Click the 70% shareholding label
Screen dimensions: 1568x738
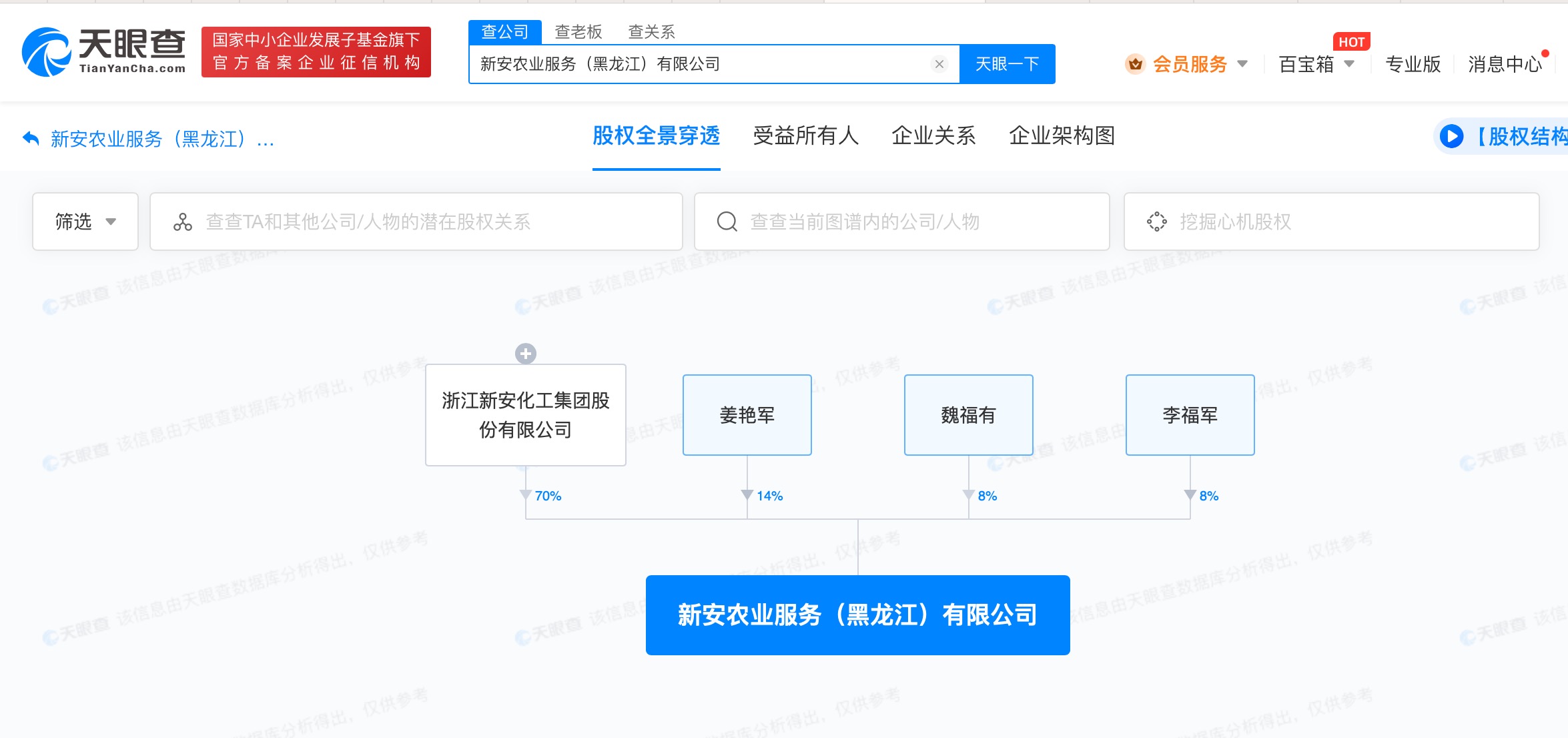point(548,496)
